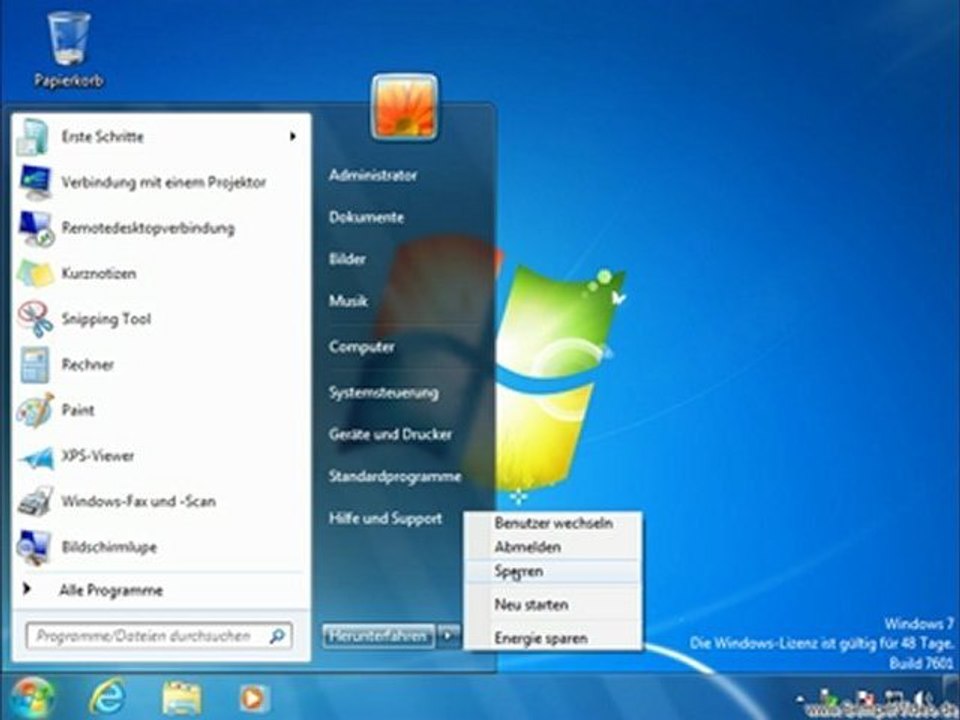Click the arrow next to Herunterfahren
Image resolution: width=960 pixels, height=720 pixels.
click(449, 636)
